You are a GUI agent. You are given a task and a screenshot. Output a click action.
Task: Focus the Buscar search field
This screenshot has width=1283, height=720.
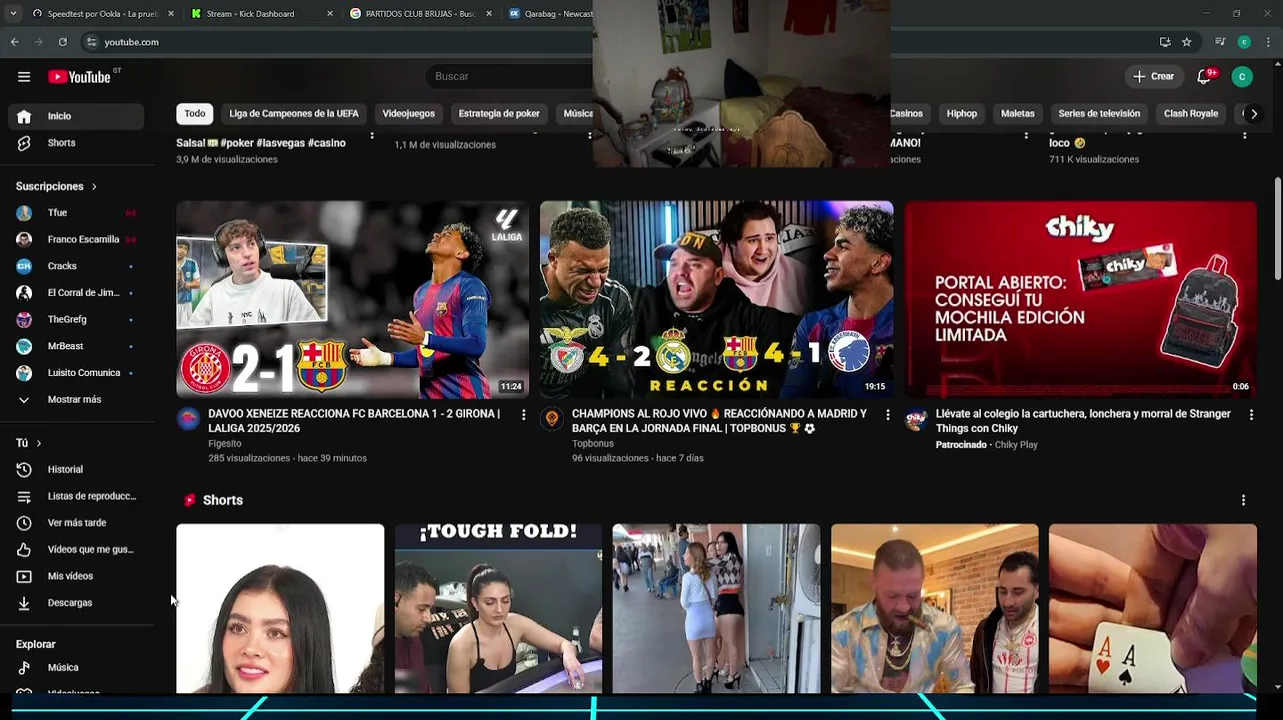click(510, 76)
